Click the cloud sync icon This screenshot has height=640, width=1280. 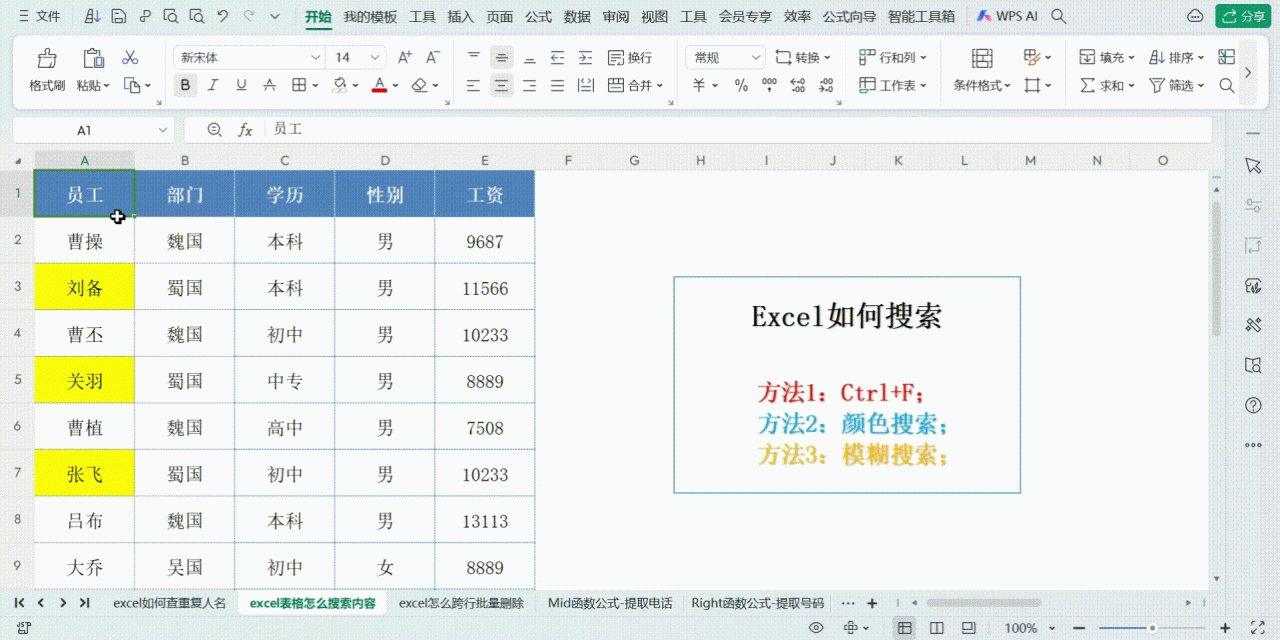(x=1195, y=16)
